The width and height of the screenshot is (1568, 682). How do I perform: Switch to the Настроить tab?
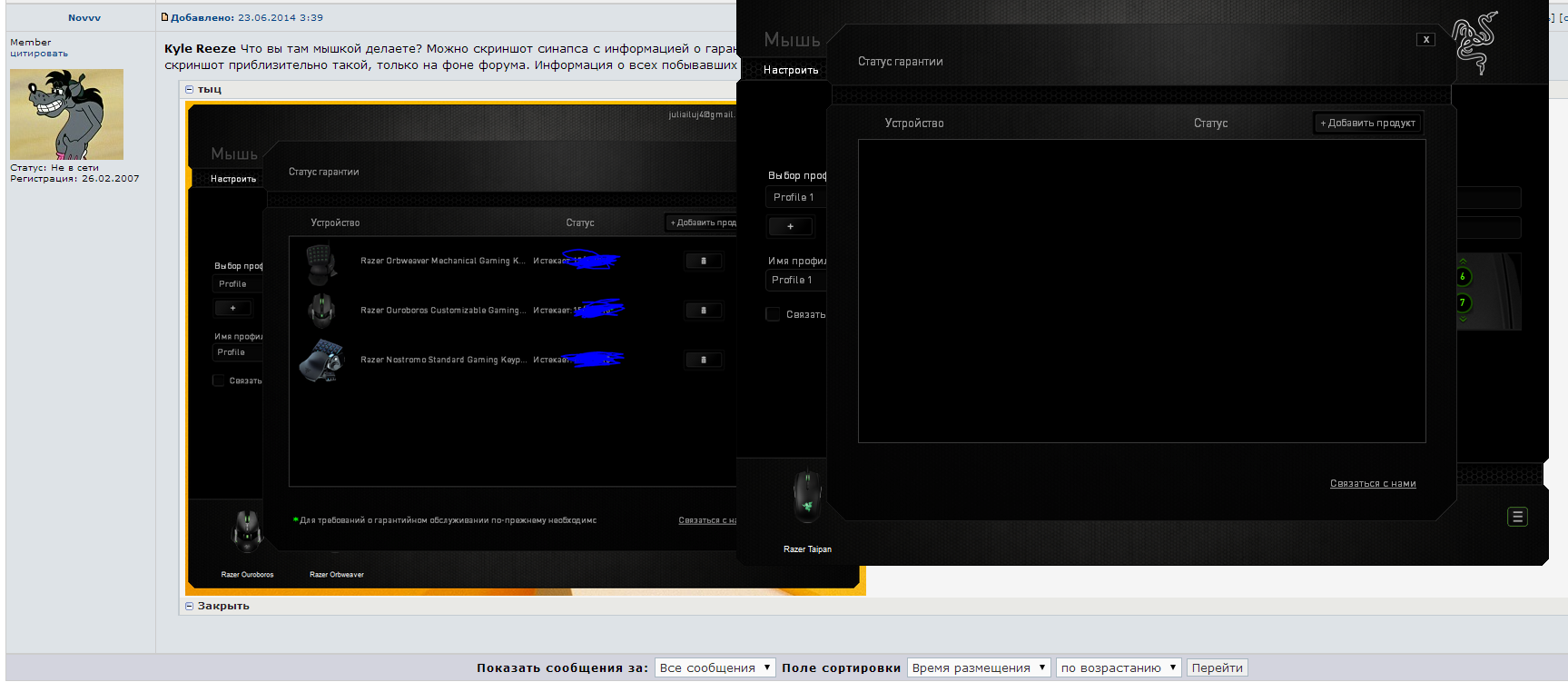point(791,70)
